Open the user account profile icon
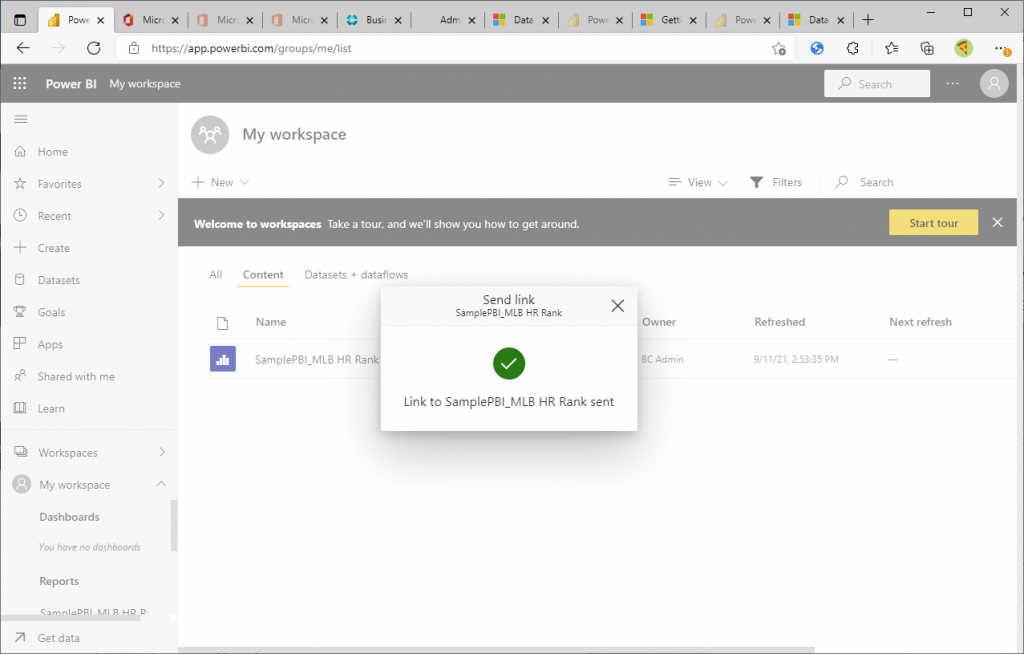 994,84
